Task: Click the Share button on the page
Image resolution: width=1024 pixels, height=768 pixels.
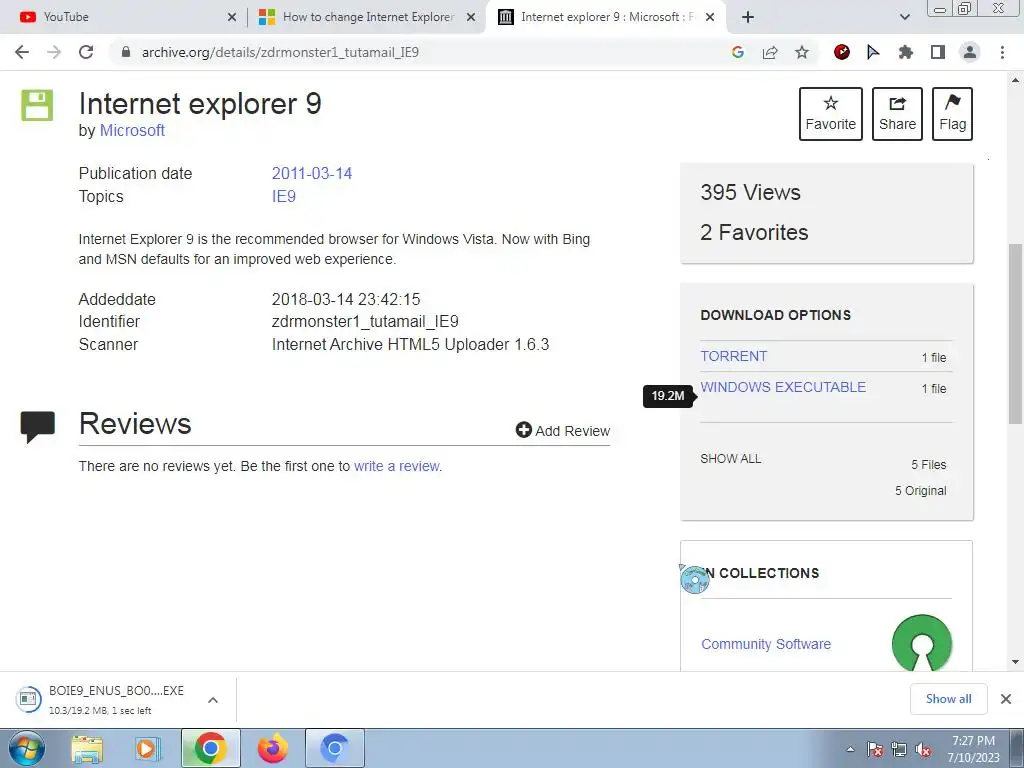Action: (x=897, y=114)
